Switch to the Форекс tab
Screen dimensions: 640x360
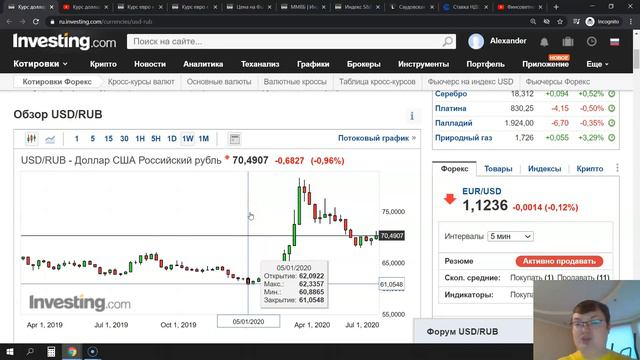click(x=454, y=169)
